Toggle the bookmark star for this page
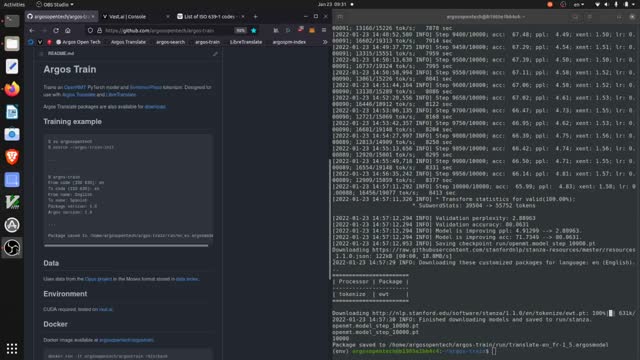Image resolution: width=640 pixels, height=360 pixels. click(253, 30)
